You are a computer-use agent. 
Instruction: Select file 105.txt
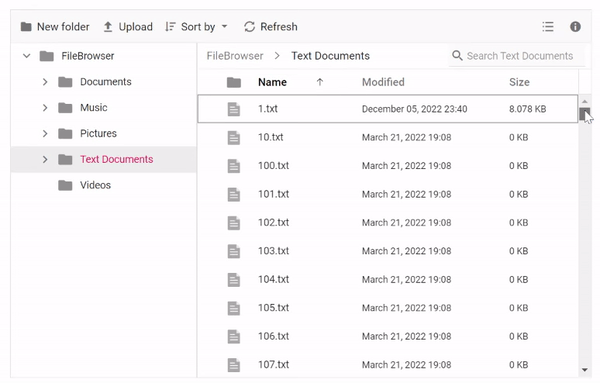click(388, 308)
